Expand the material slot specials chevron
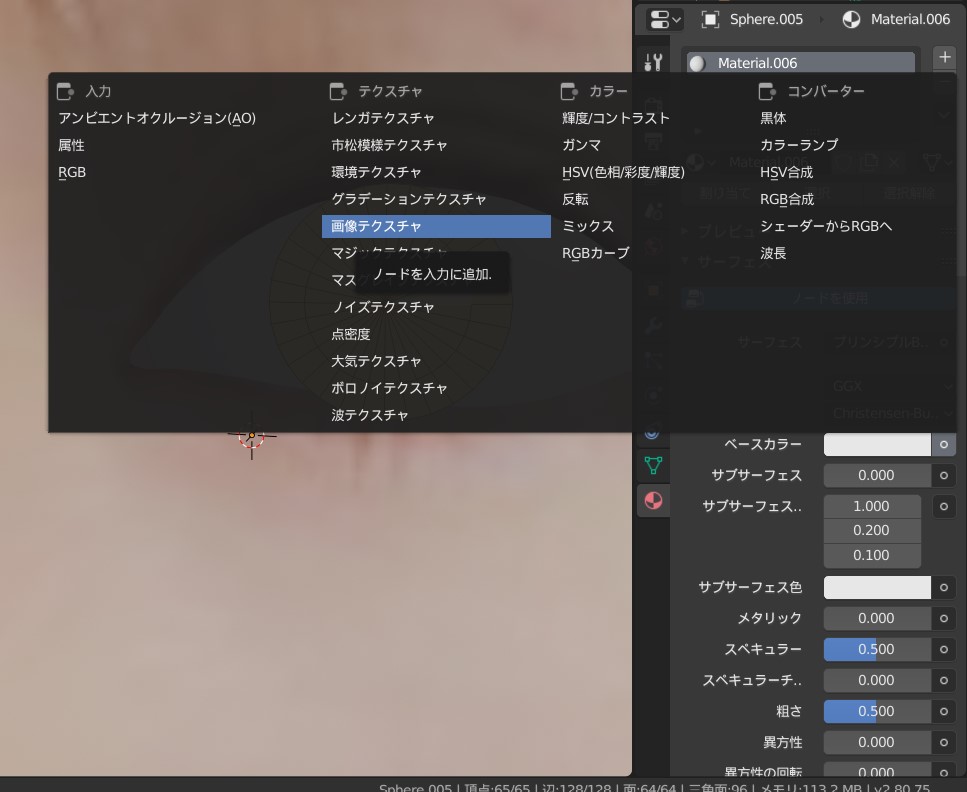Image resolution: width=967 pixels, height=792 pixels. click(x=942, y=113)
